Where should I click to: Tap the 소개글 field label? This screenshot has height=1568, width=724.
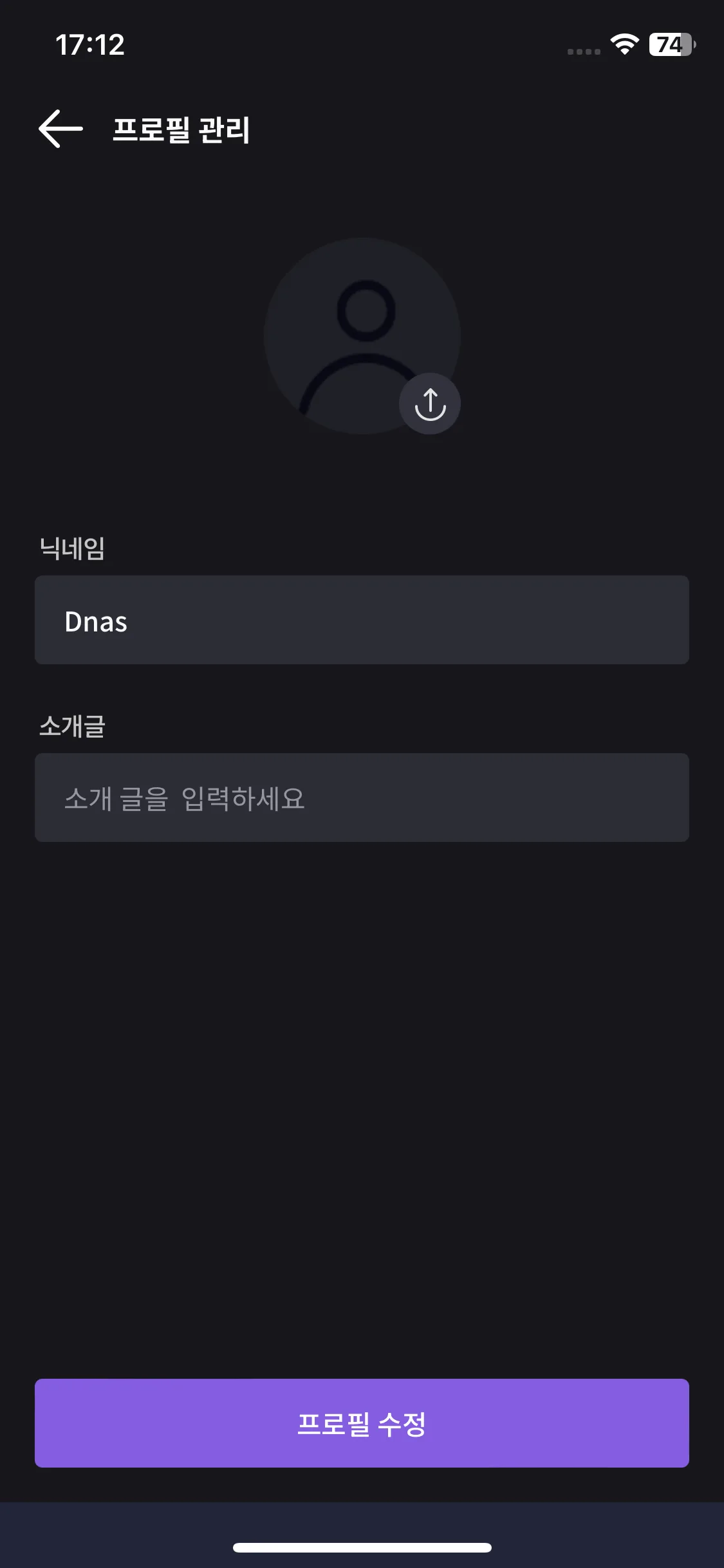click(72, 726)
